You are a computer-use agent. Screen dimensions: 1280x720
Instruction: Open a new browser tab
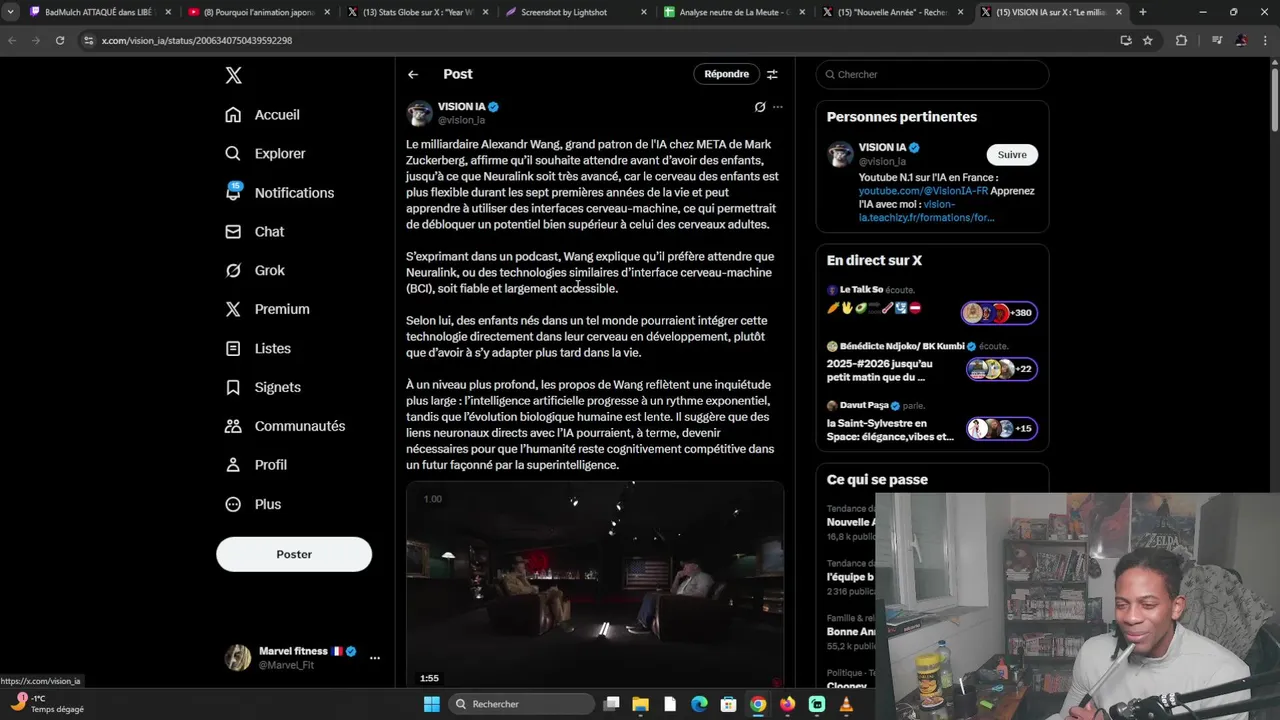click(1143, 12)
